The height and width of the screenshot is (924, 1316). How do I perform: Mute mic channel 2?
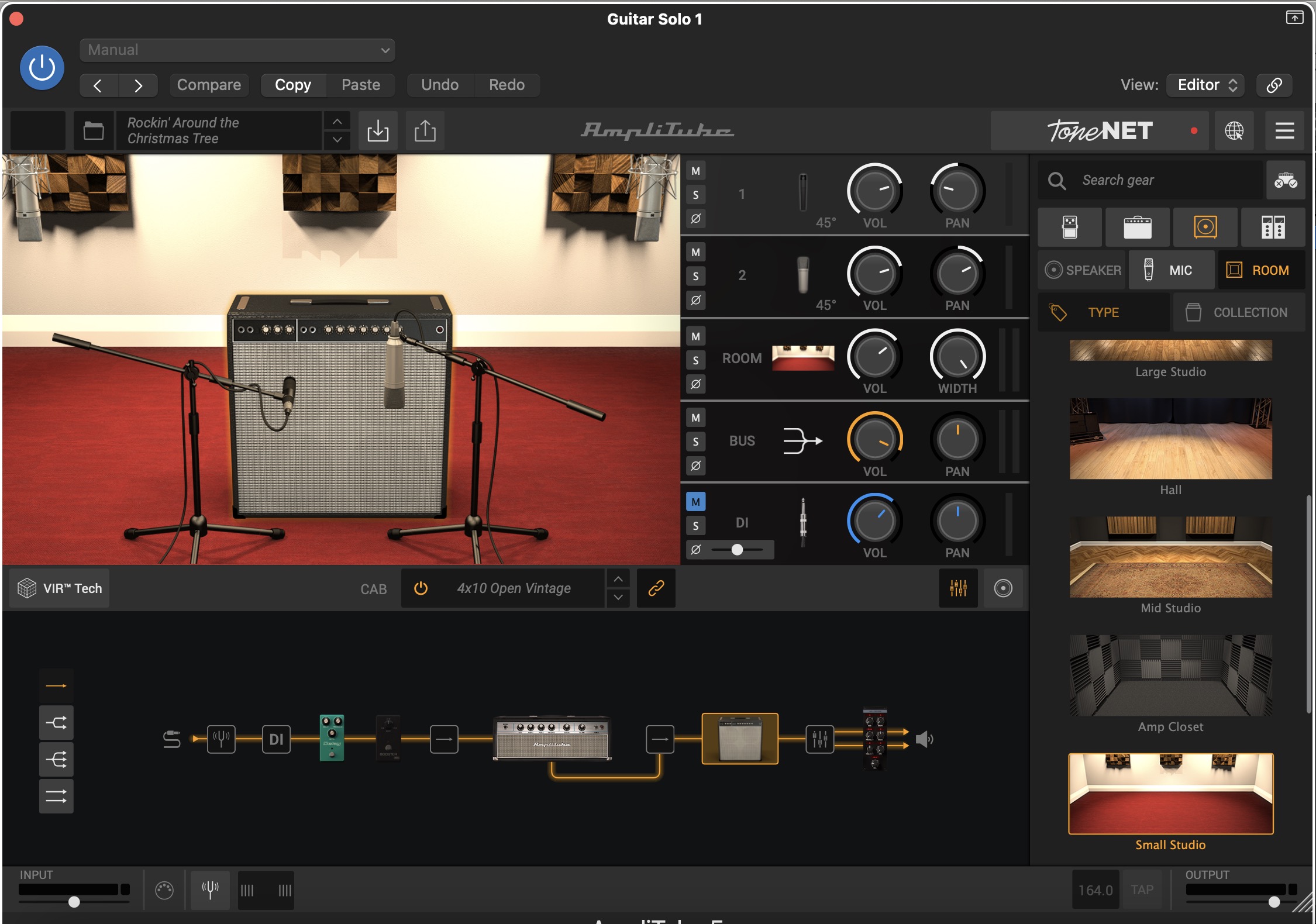pos(695,253)
